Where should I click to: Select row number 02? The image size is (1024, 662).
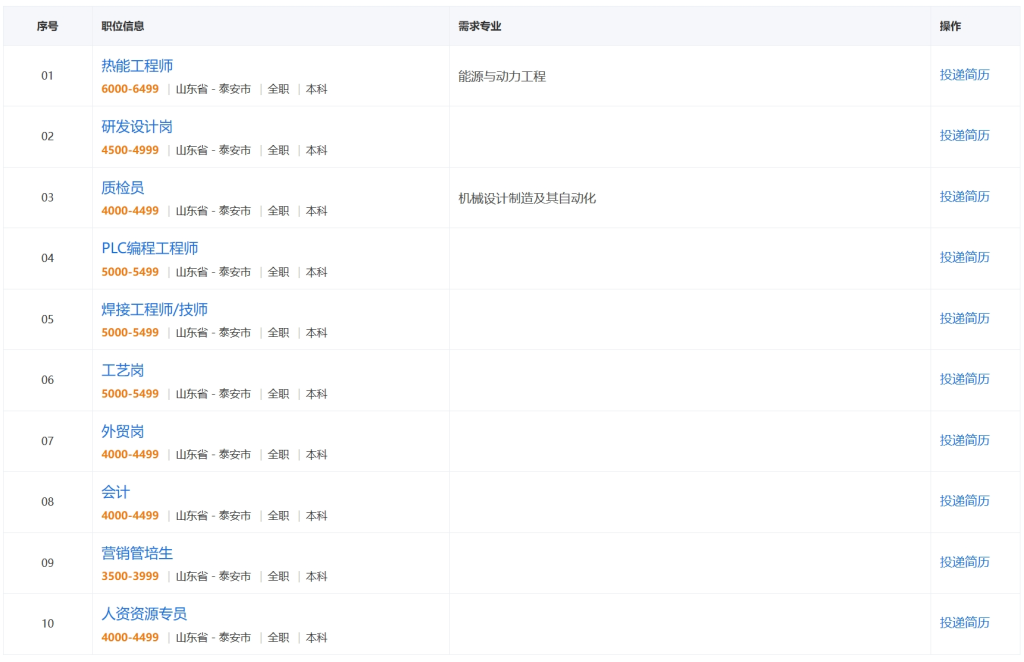(48, 136)
